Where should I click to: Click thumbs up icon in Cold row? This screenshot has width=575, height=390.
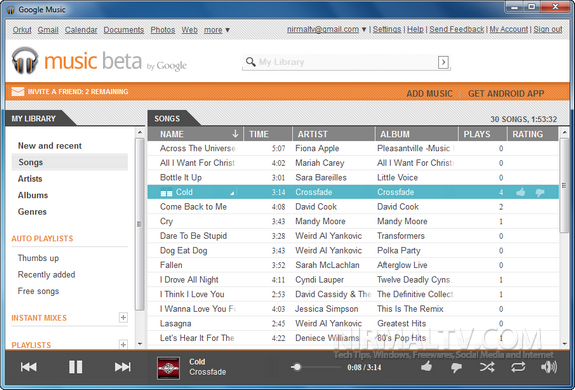[x=521, y=192]
